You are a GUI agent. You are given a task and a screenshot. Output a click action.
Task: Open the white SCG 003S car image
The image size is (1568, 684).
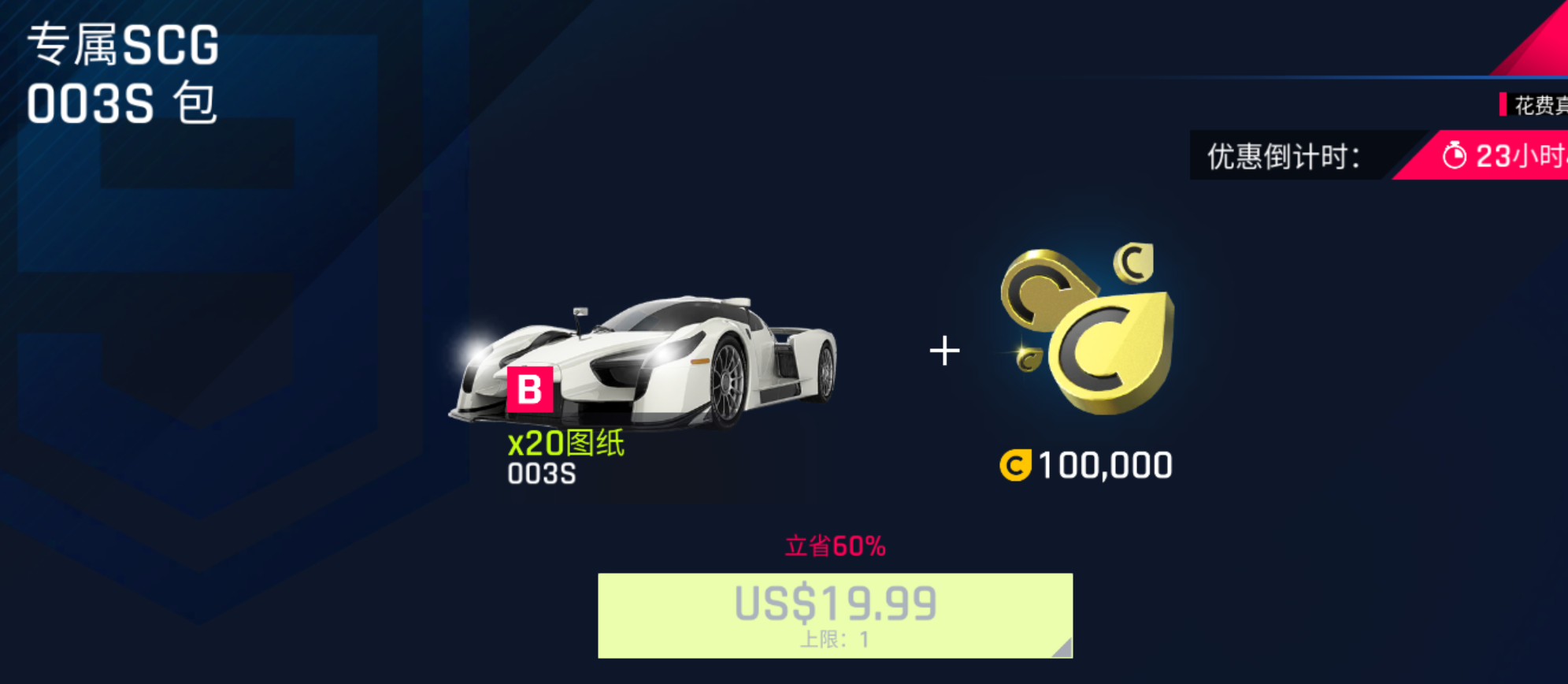[642, 362]
